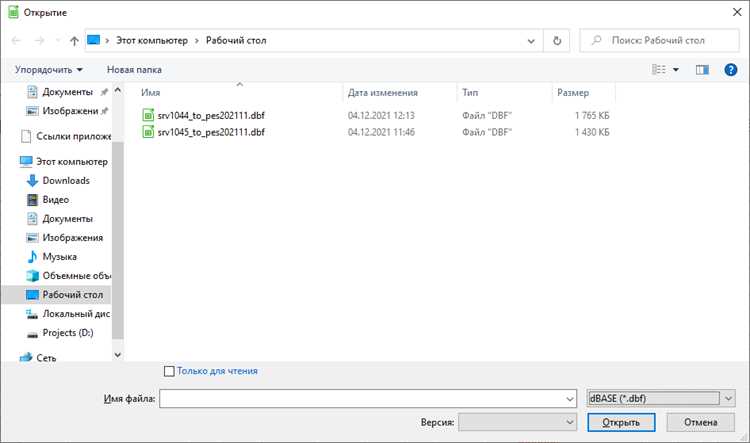Sort files by Дата изменения column

[383, 93]
